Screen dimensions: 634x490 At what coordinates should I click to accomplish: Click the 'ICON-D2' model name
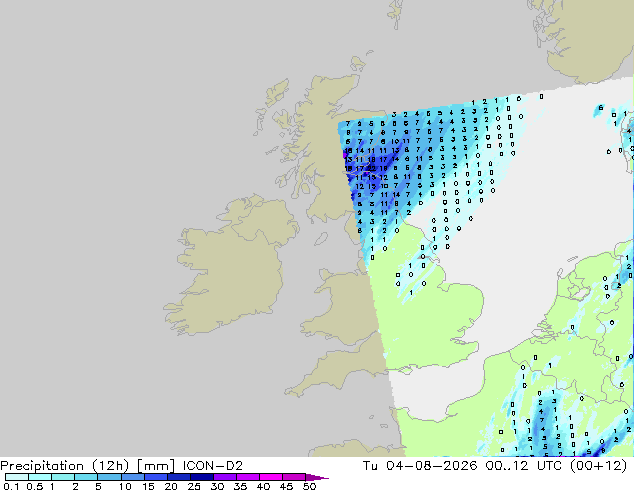(213, 466)
